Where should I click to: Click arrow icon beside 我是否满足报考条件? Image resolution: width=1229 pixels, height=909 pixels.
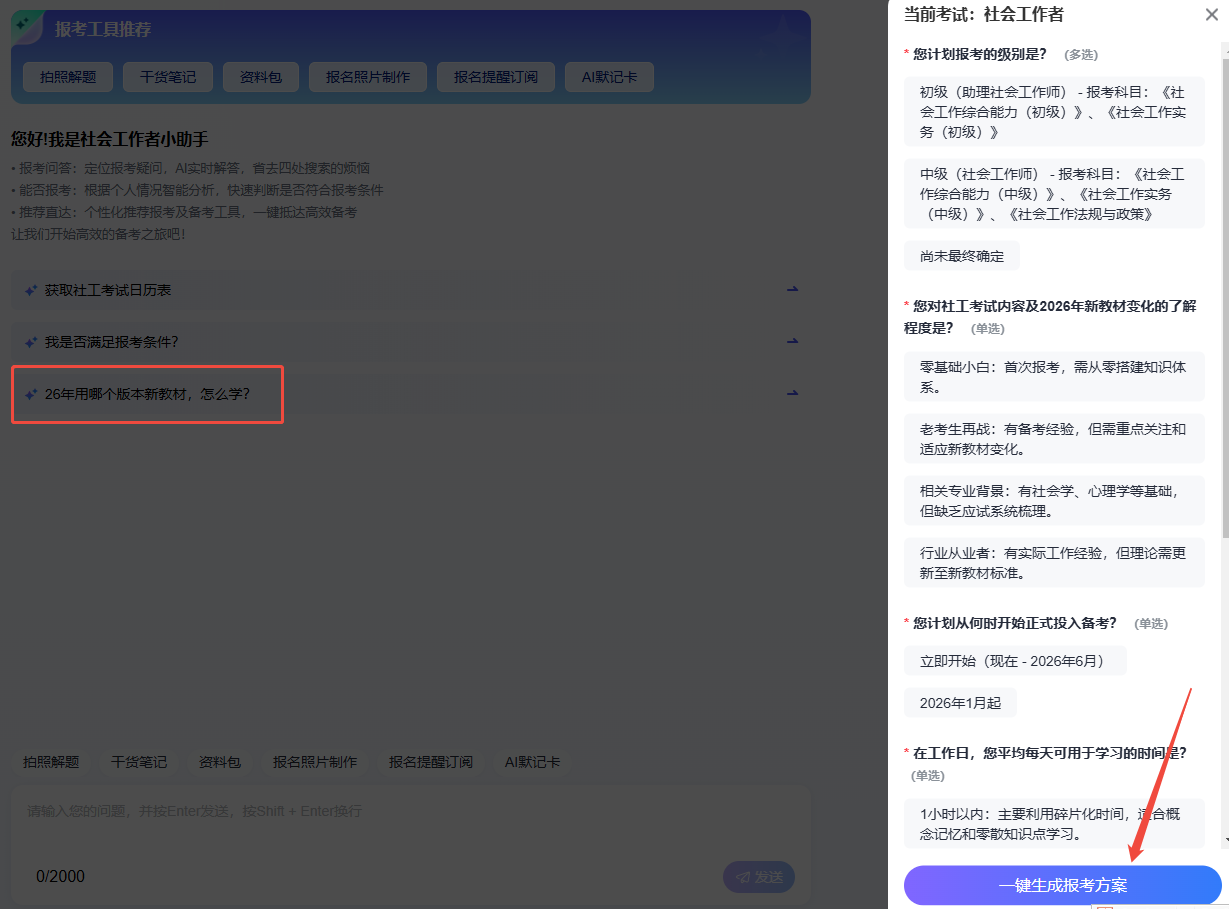pyautogui.click(x=792, y=342)
